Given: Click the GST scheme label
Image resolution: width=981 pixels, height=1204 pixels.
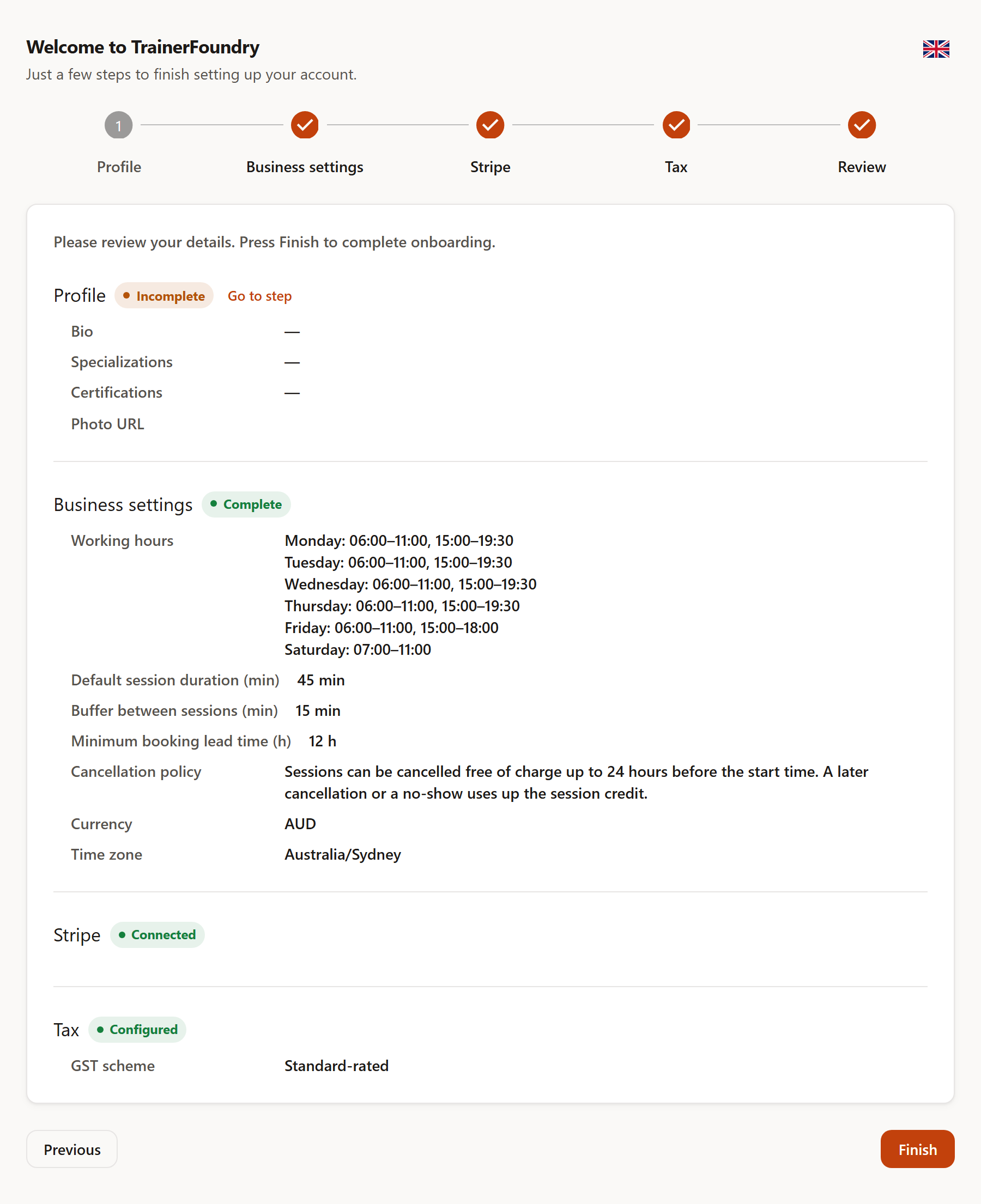Looking at the screenshot, I should [112, 1066].
